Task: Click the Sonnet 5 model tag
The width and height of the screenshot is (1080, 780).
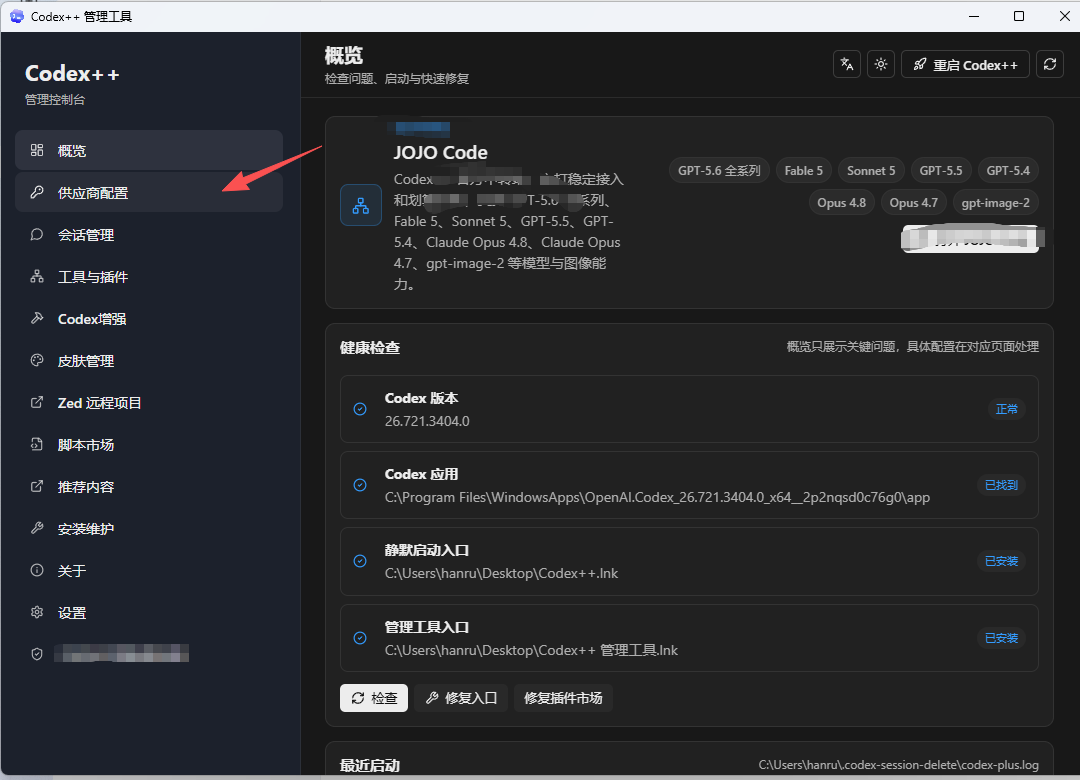Action: 871,171
